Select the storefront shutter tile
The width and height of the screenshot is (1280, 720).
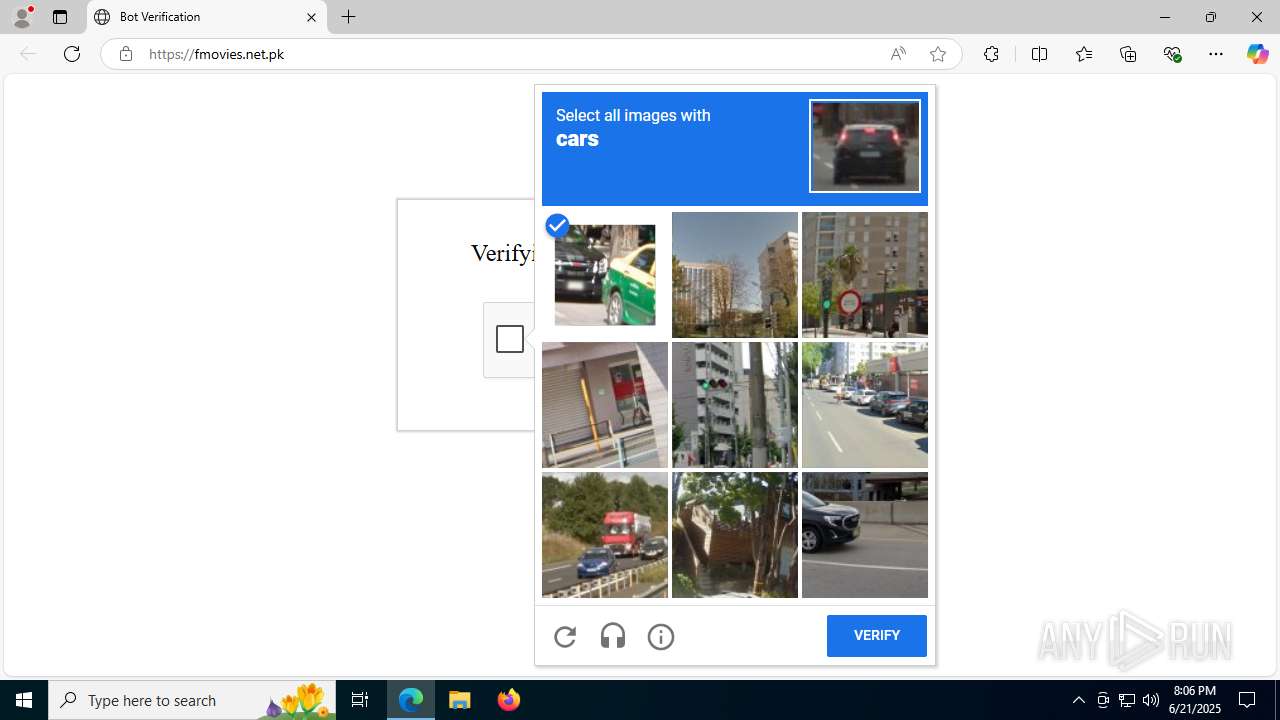coord(605,405)
